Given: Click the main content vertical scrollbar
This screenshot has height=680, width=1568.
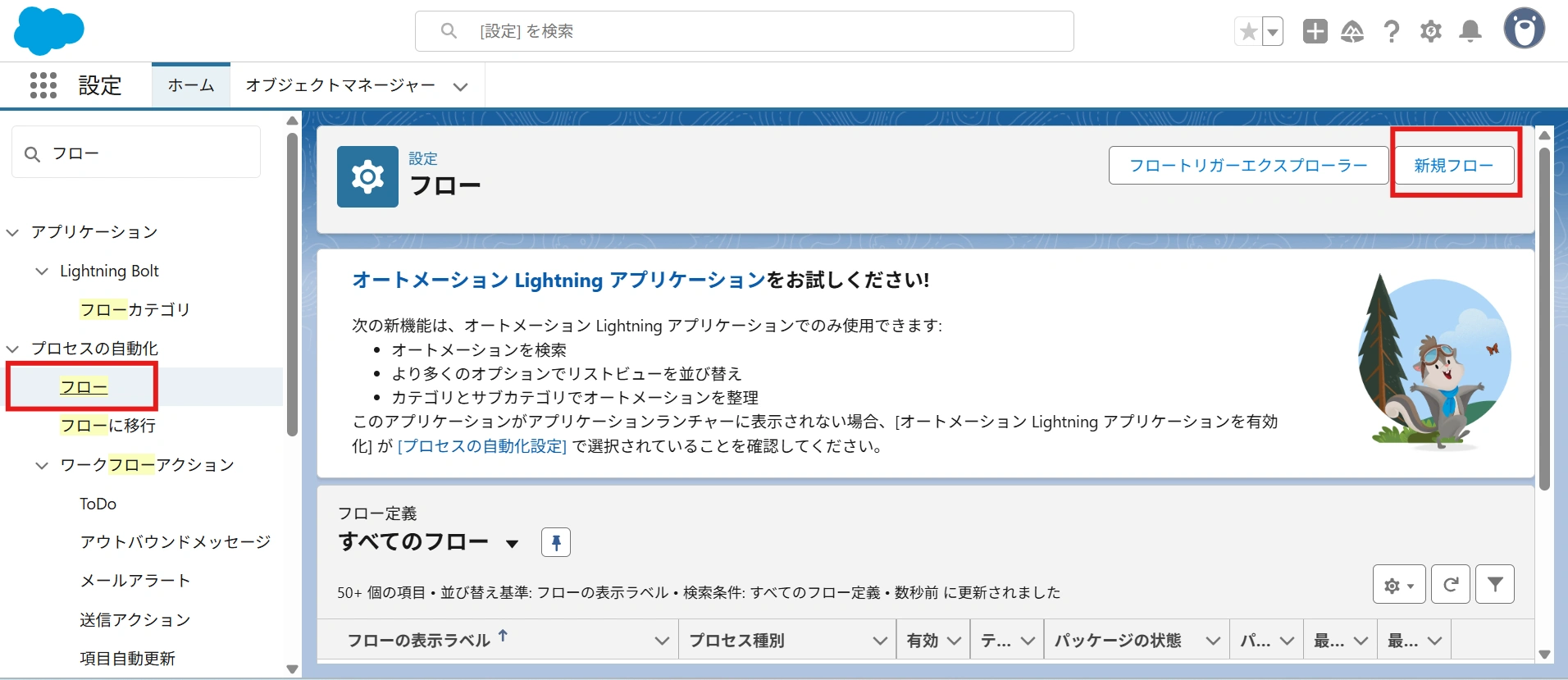Looking at the screenshot, I should point(1545,318).
